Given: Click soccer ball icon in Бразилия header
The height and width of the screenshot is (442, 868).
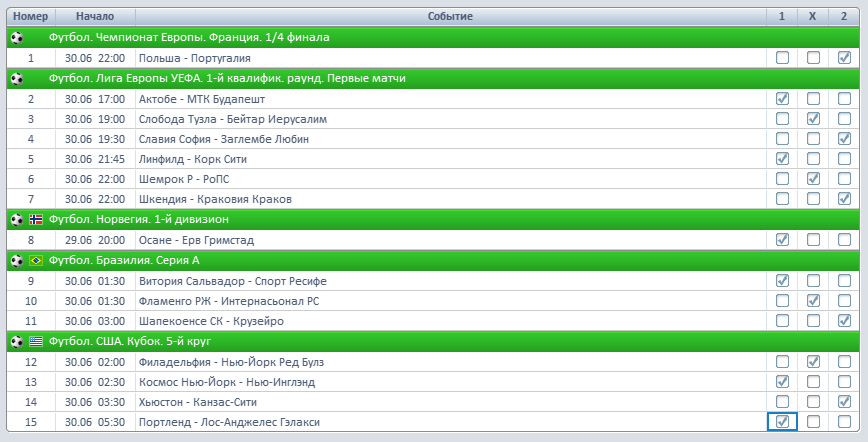Looking at the screenshot, I should click(17, 260).
